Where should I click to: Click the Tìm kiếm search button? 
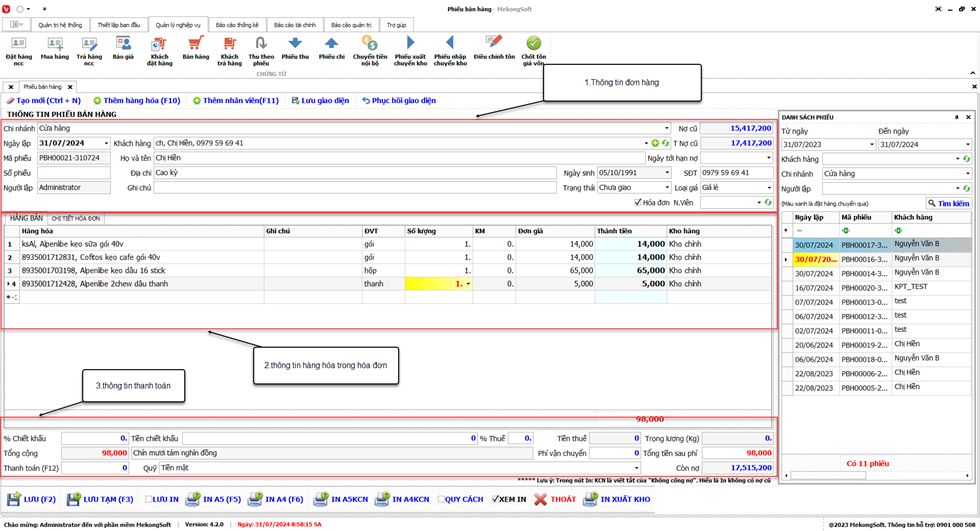948,203
